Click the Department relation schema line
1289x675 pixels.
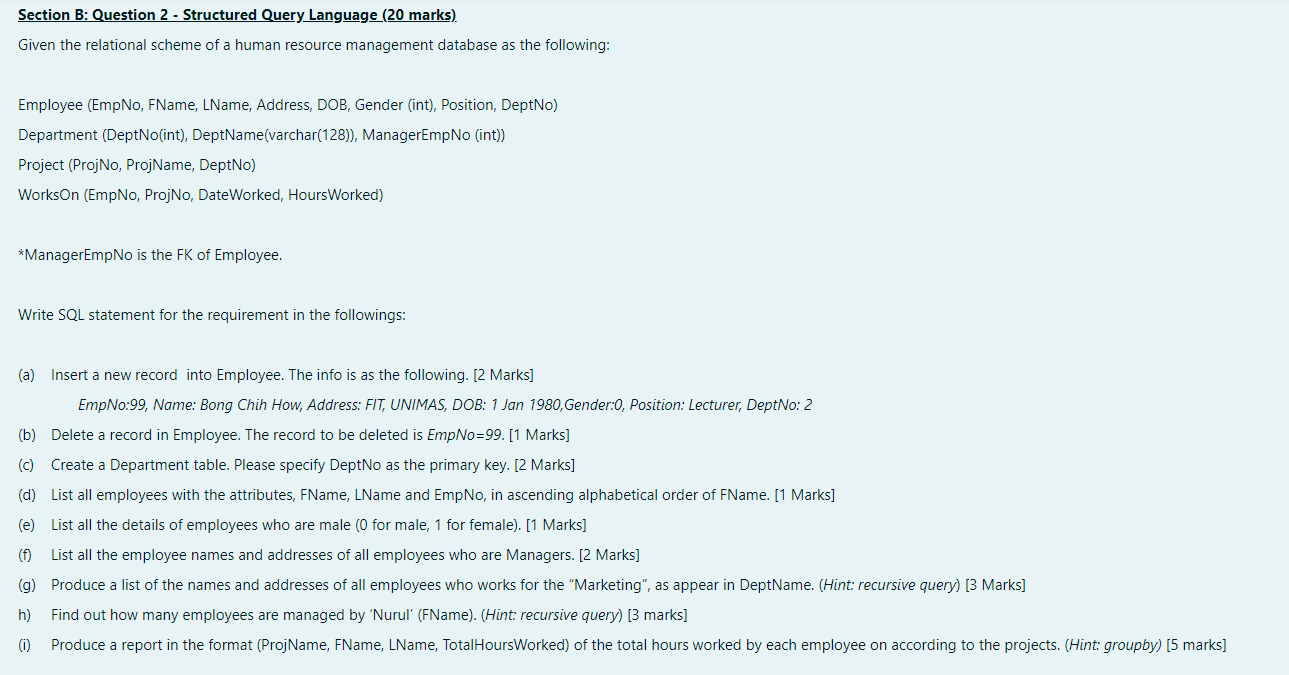(x=262, y=135)
